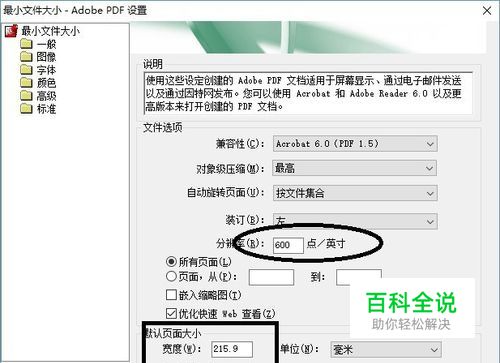The image size is (500, 363).
Task: Enable the 嵌入缩略图 checkbox
Action: click(171, 295)
